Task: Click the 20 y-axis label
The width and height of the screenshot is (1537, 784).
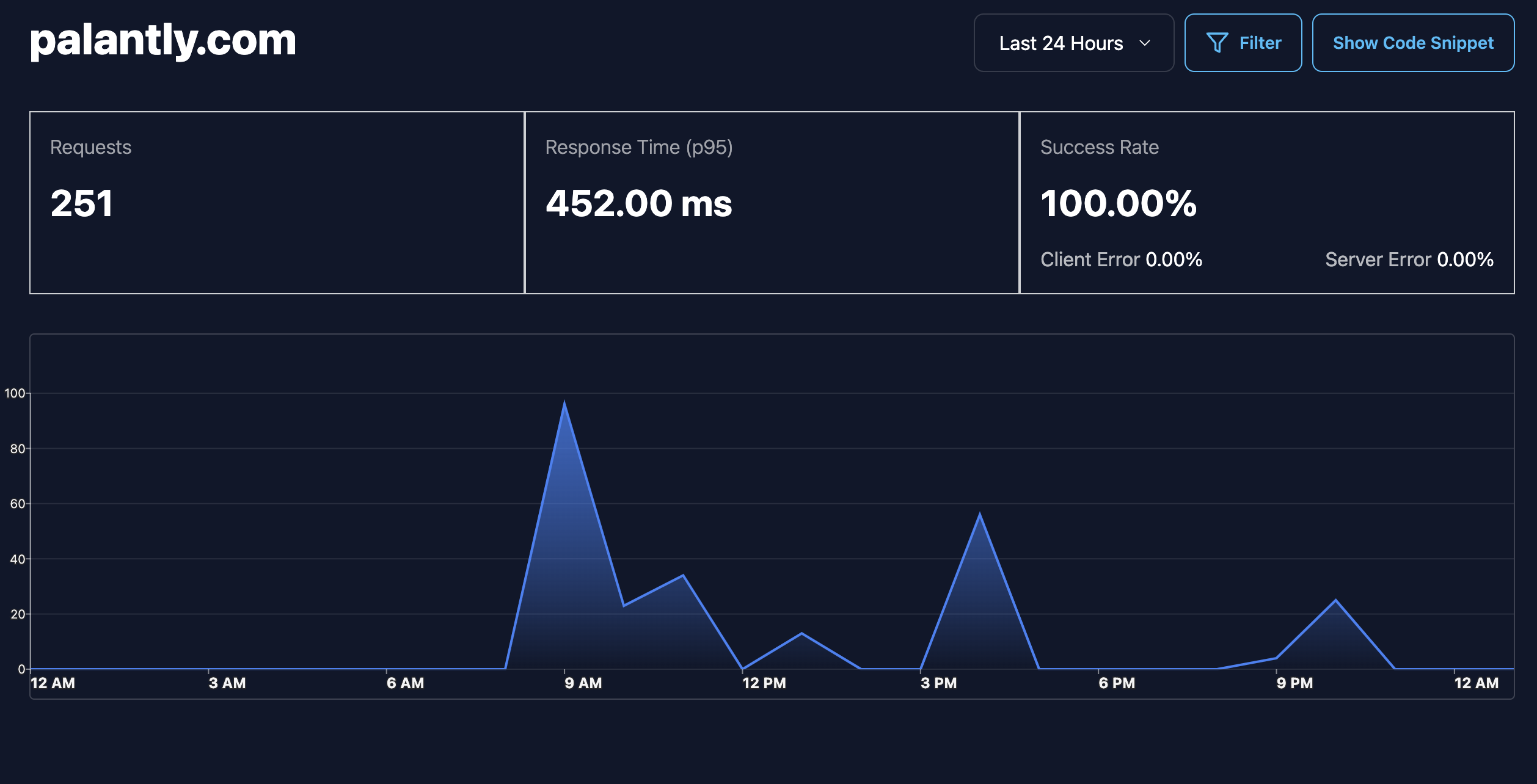Action: 18,614
